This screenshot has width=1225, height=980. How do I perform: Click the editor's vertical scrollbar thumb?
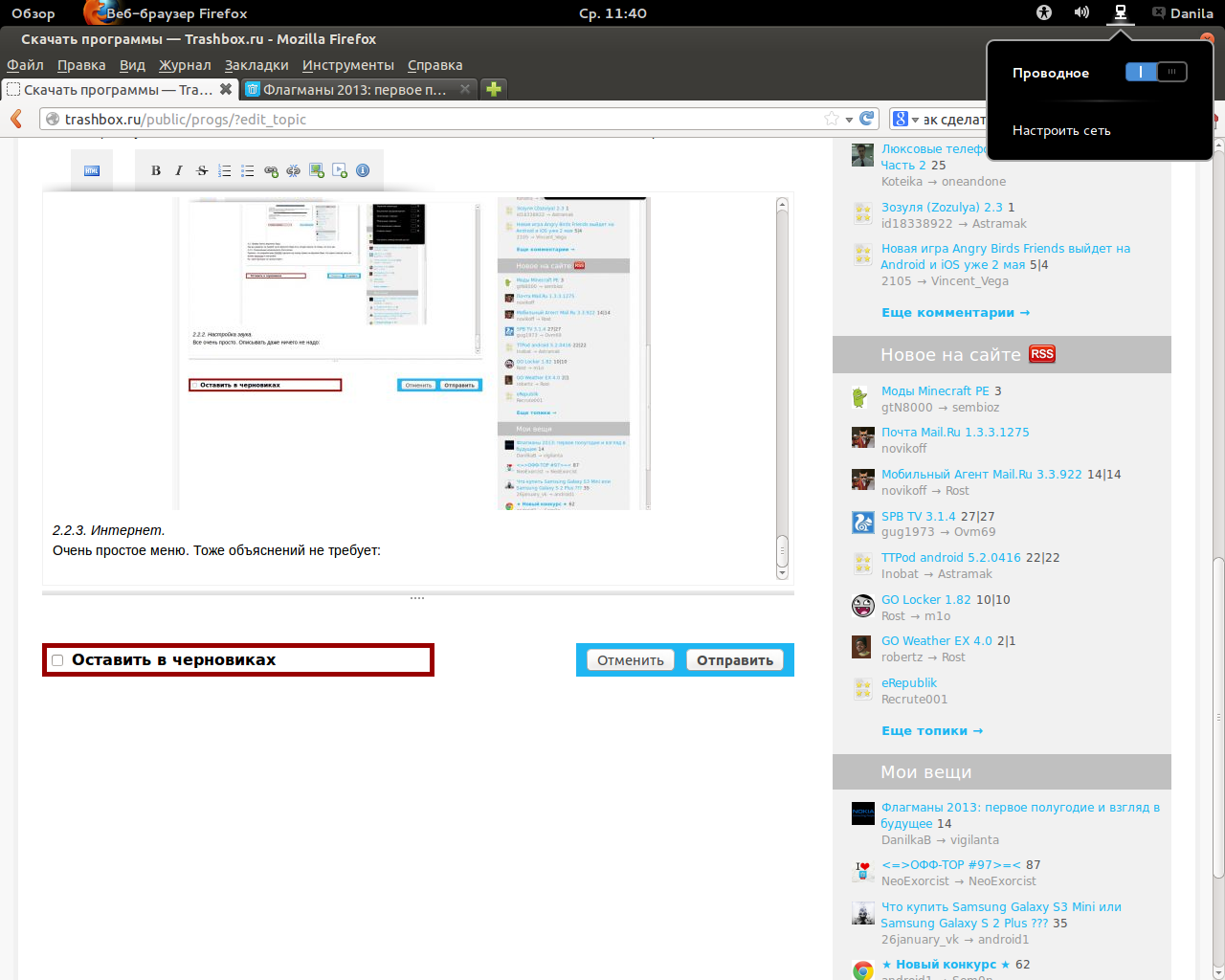coord(782,550)
